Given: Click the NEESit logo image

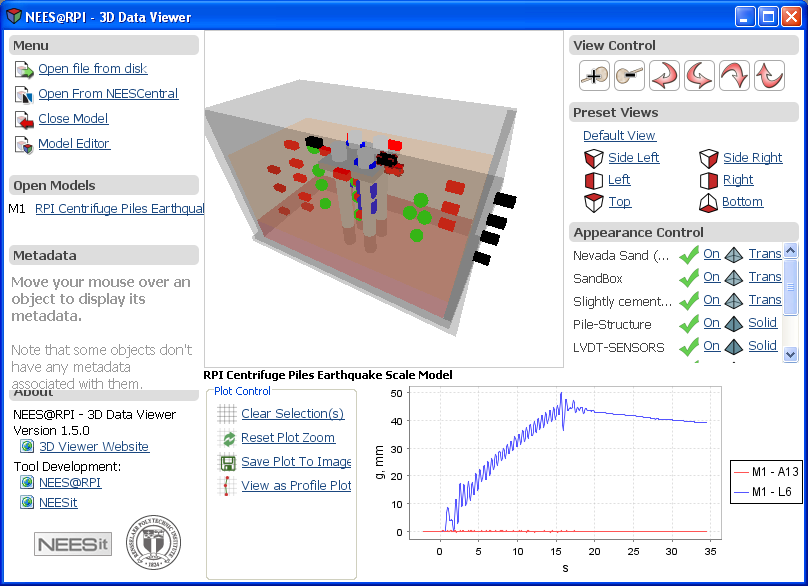Looking at the screenshot, I should click(x=73, y=544).
